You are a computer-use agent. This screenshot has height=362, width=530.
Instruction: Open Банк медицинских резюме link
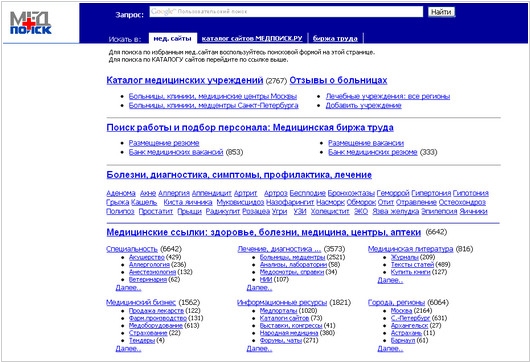click(x=372, y=152)
